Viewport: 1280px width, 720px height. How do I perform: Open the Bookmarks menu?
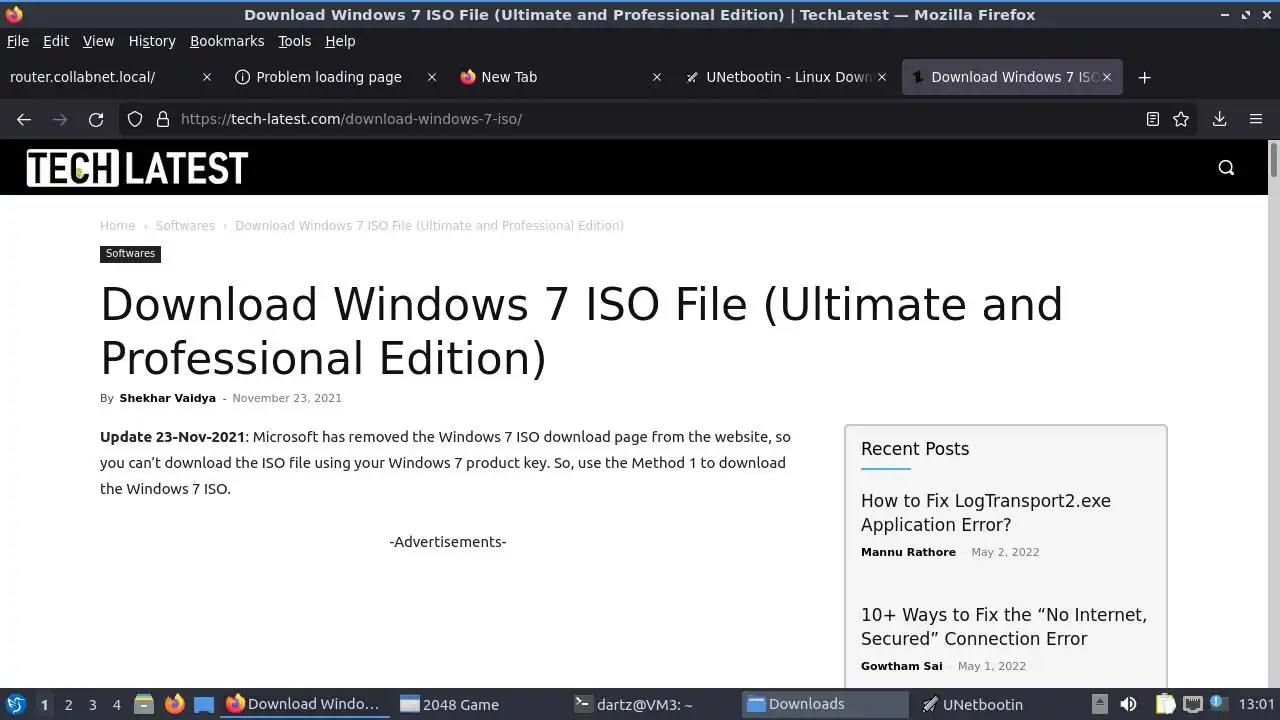pyautogui.click(x=227, y=41)
